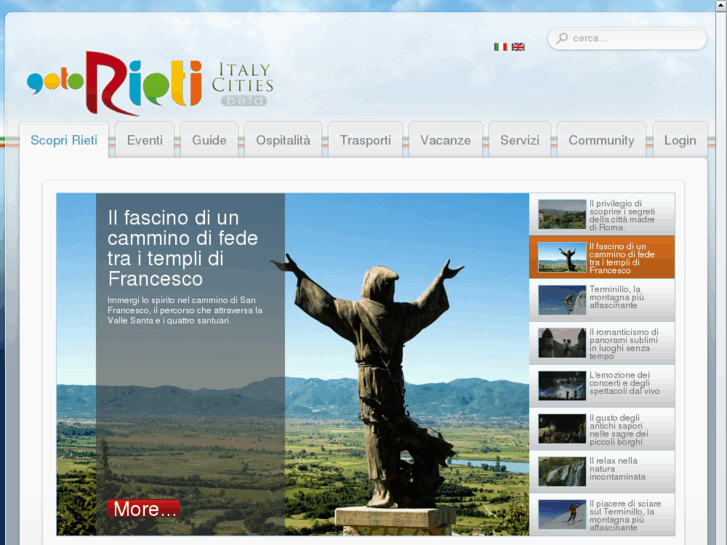The image size is (727, 545).
Task: Select the sagre dei piccoli borghi thumbnail
Action: point(562,429)
